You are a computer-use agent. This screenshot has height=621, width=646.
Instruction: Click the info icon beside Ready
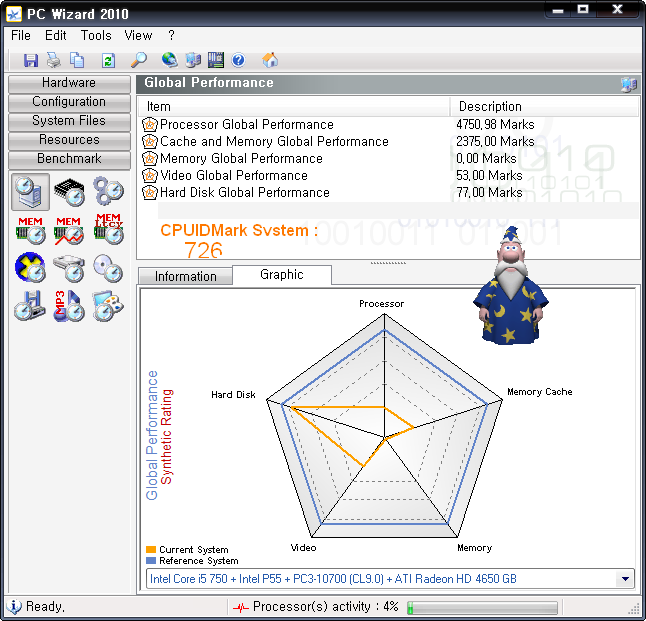[14, 607]
